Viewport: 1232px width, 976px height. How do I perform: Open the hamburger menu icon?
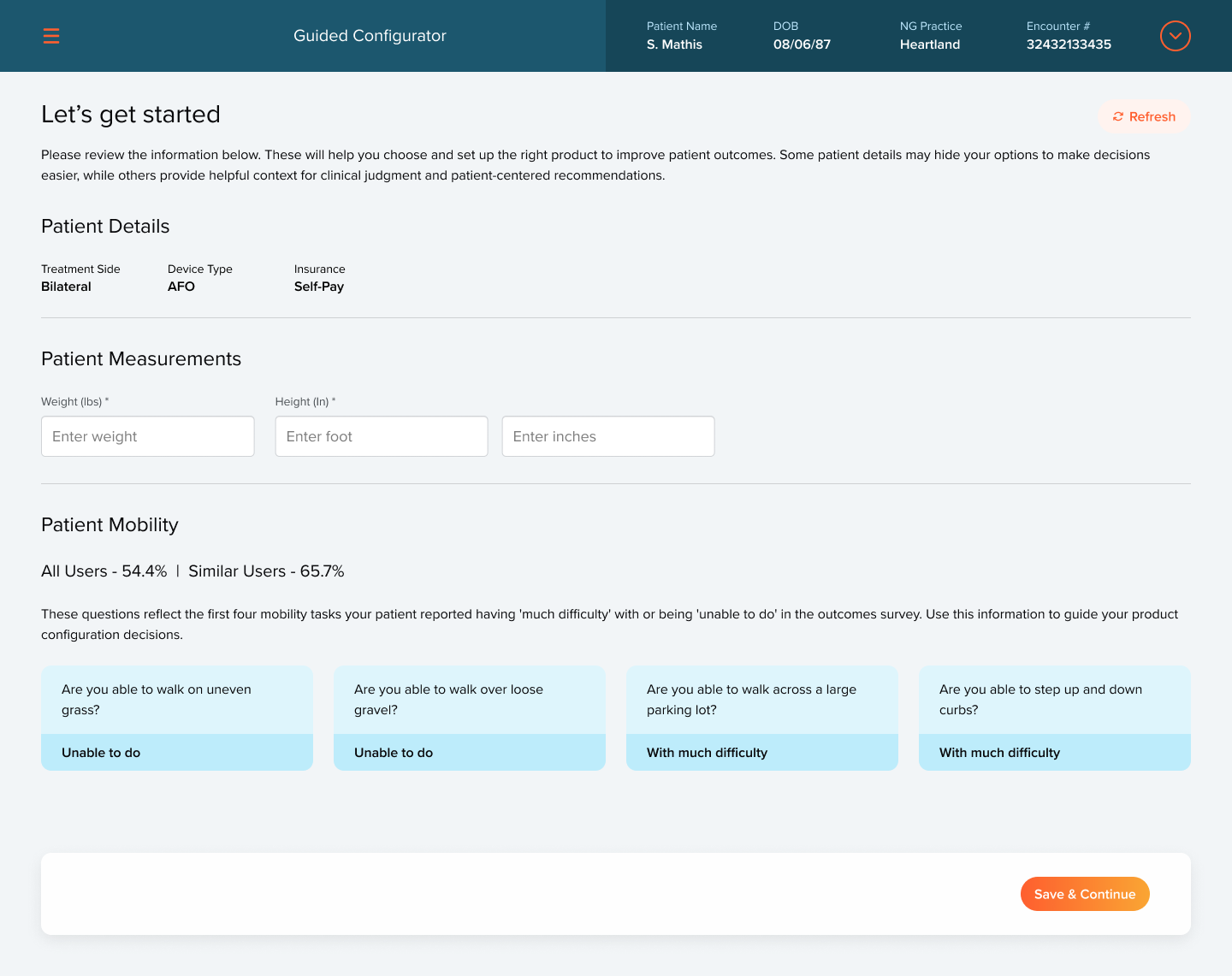pyautogui.click(x=51, y=36)
